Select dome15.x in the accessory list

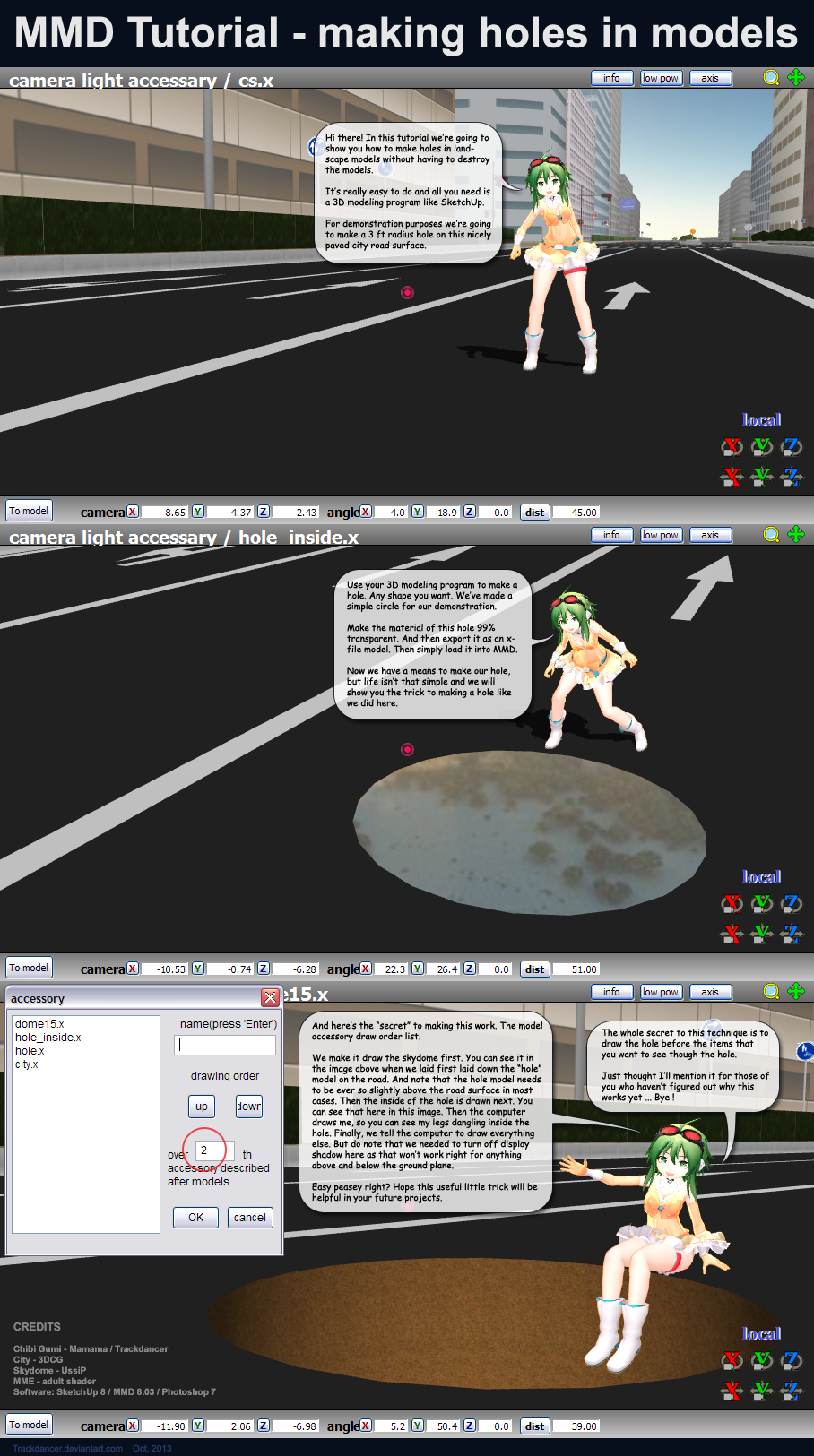39,1024
